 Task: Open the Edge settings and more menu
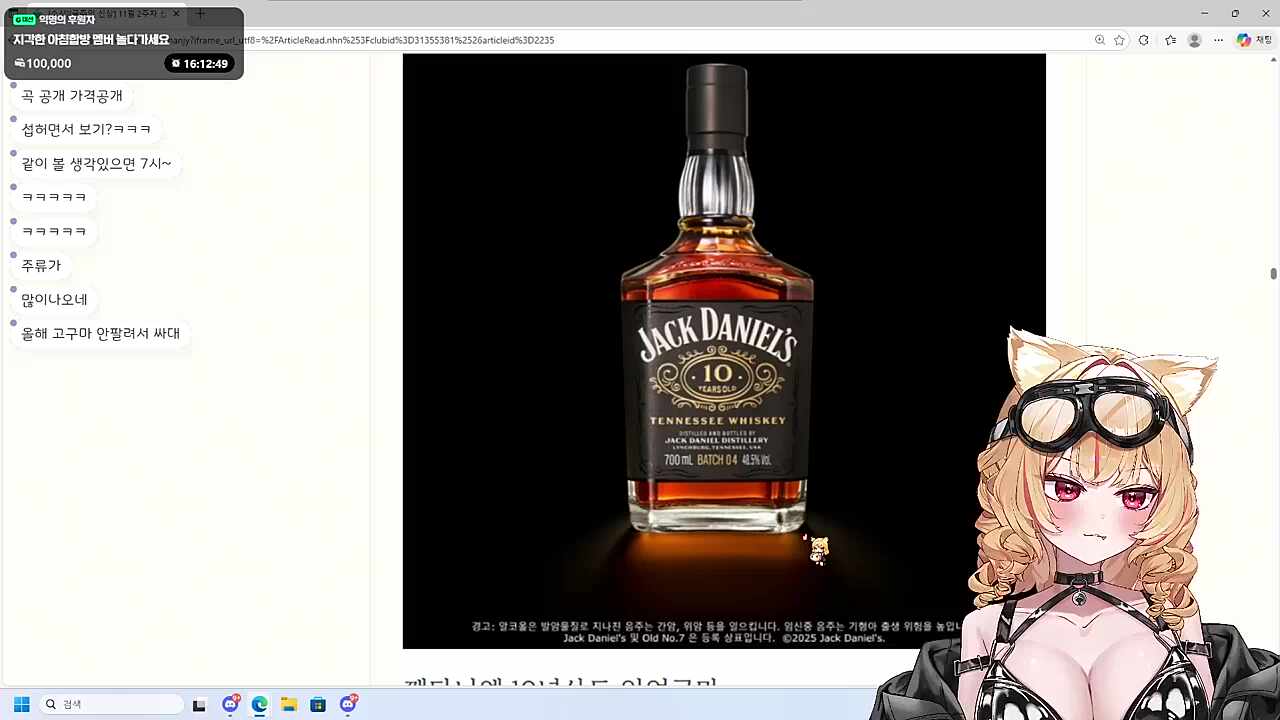tap(1218, 40)
